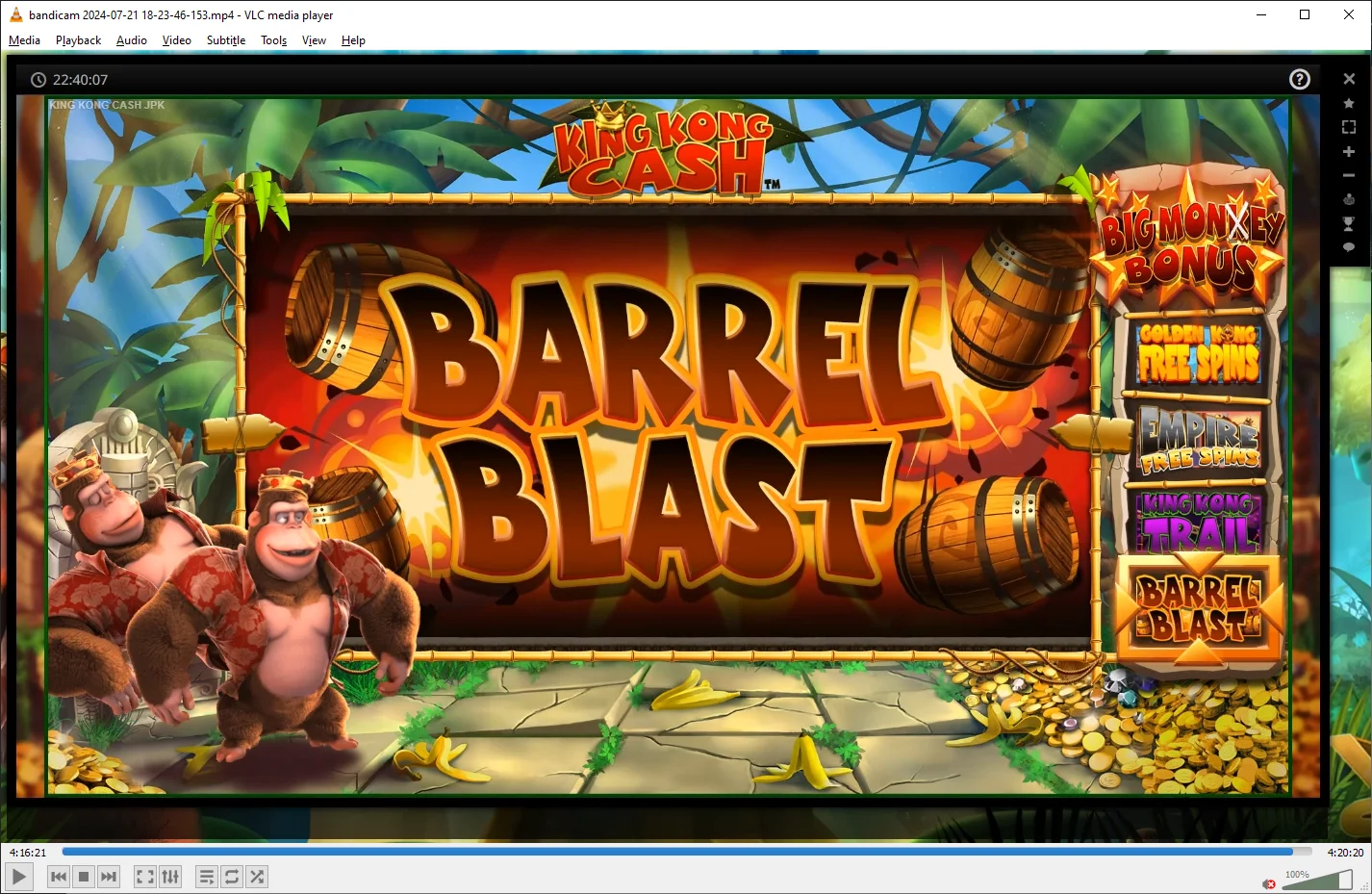1372x894 pixels.
Task: Minimize the VLC media player window
Action: (x=1261, y=14)
